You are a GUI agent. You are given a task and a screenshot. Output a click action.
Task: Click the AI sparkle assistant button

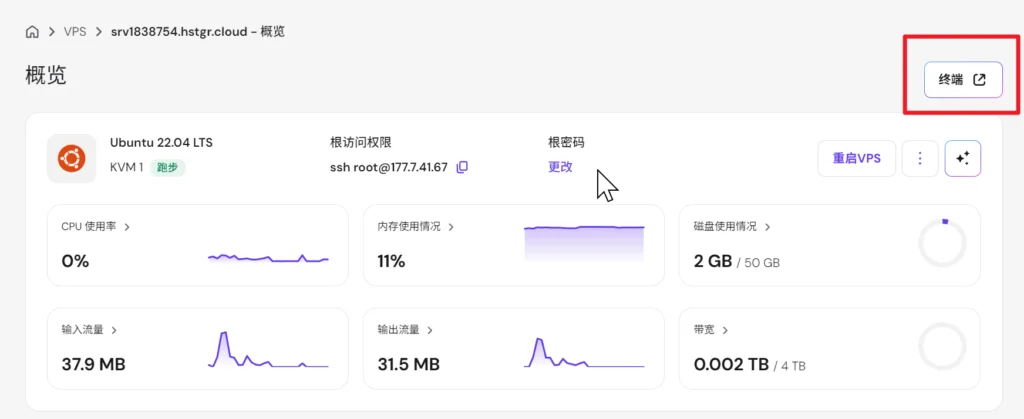(x=963, y=159)
